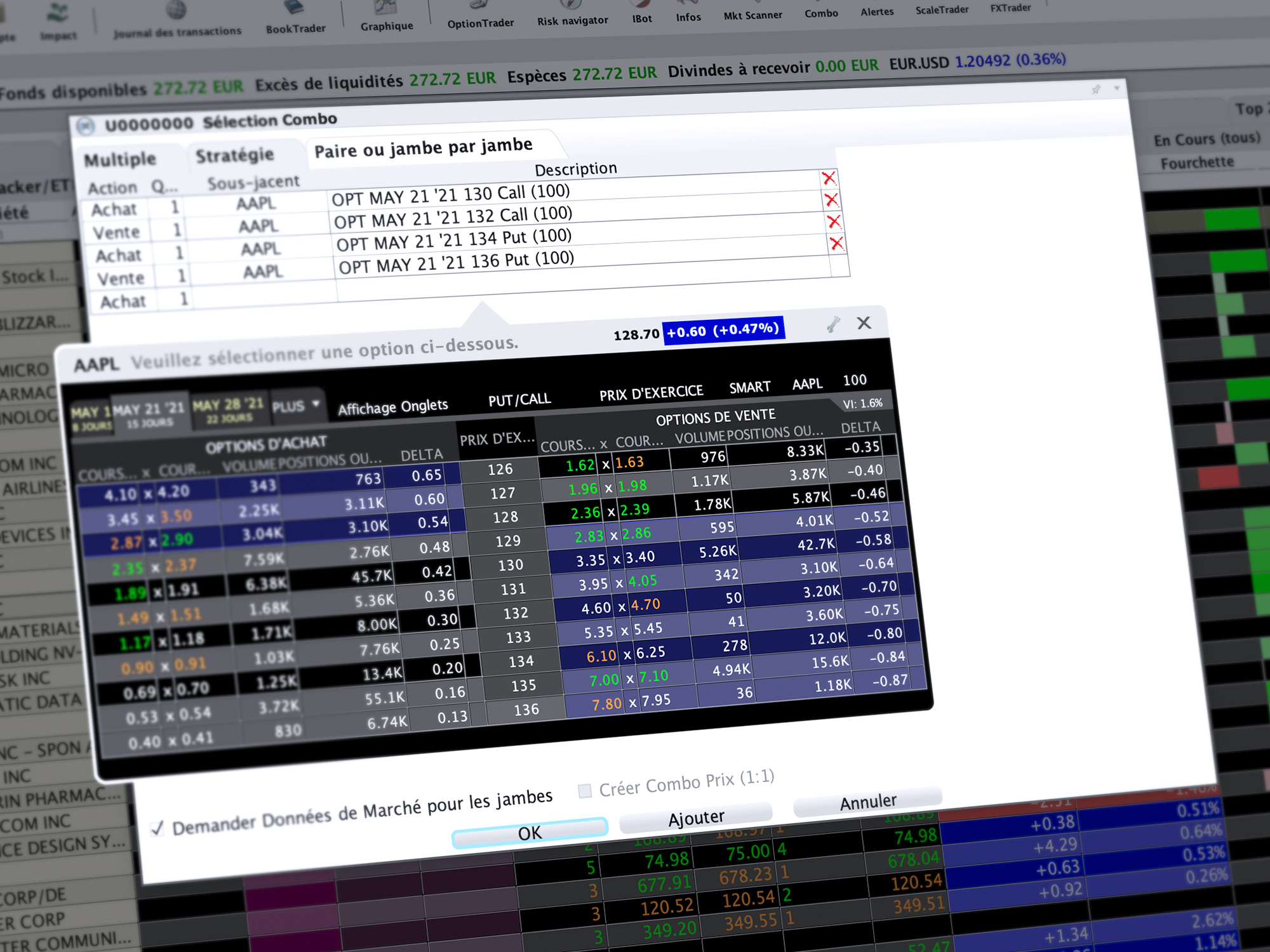The image size is (1270, 952).
Task: Select the MAY 21 '21 expiry tab
Action: (149, 415)
